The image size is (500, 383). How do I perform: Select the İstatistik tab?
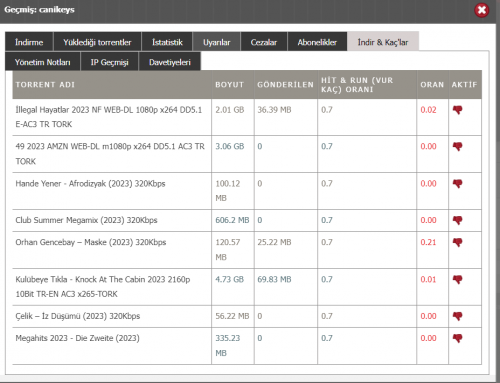point(167,42)
